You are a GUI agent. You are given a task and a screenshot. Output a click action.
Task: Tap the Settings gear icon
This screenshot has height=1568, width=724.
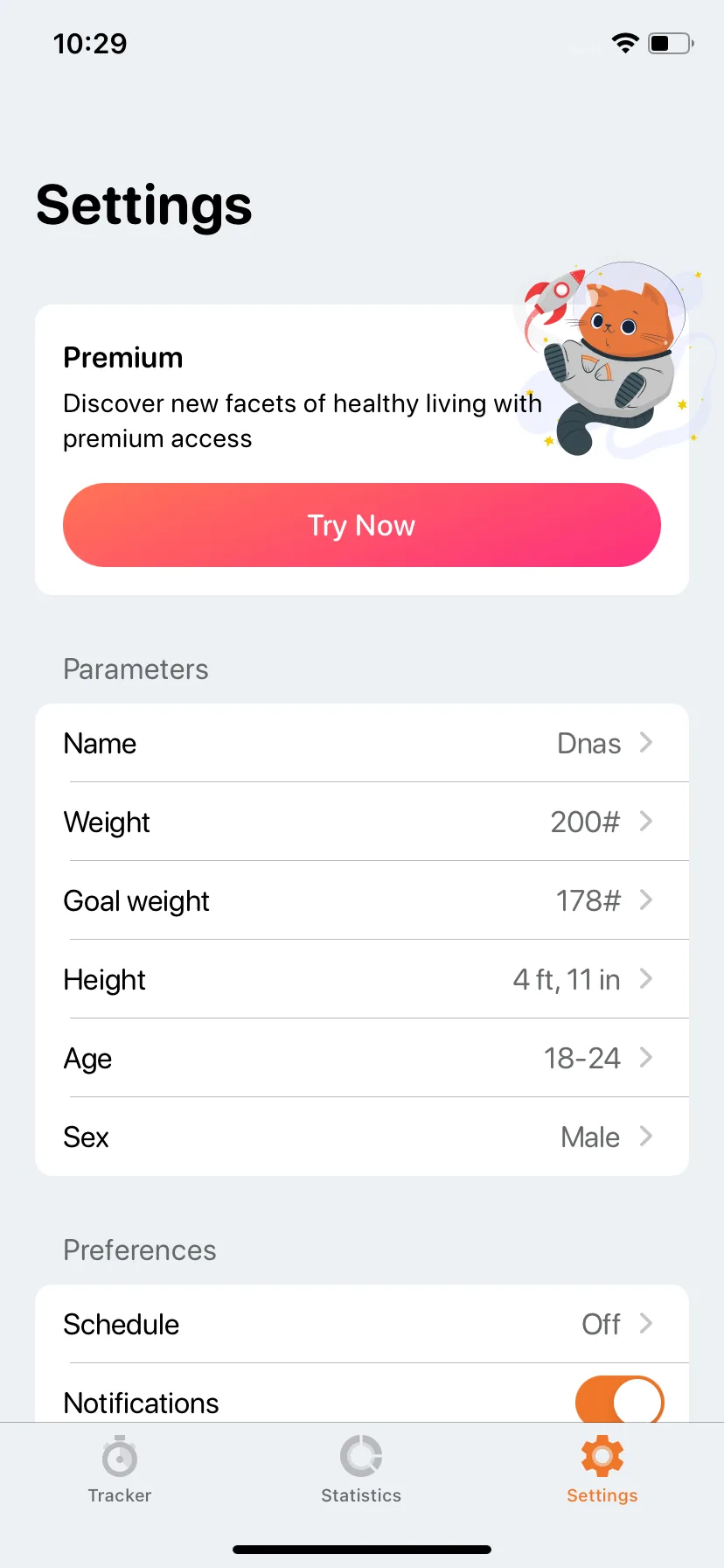coord(602,1456)
